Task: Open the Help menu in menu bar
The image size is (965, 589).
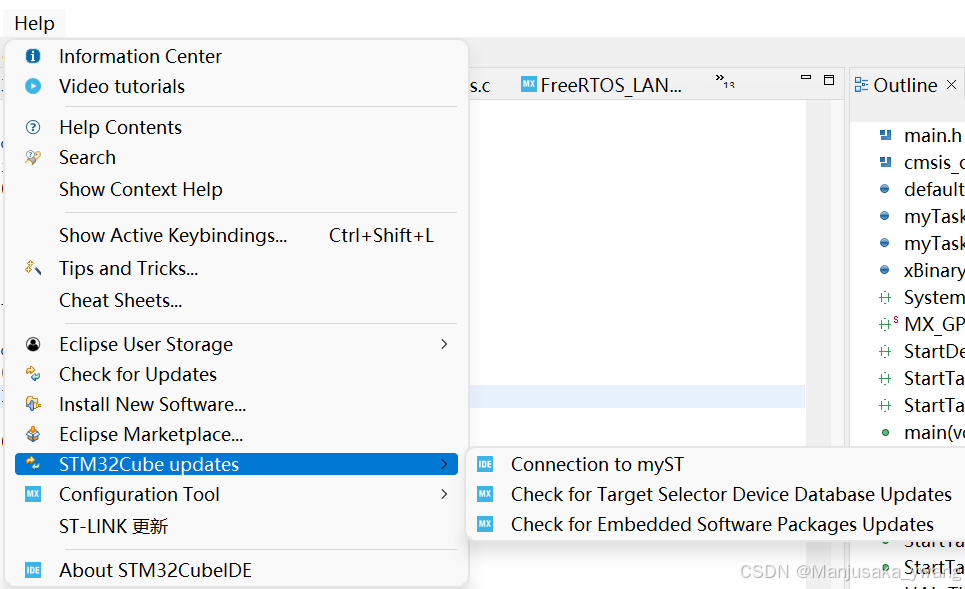Action: click(x=34, y=23)
